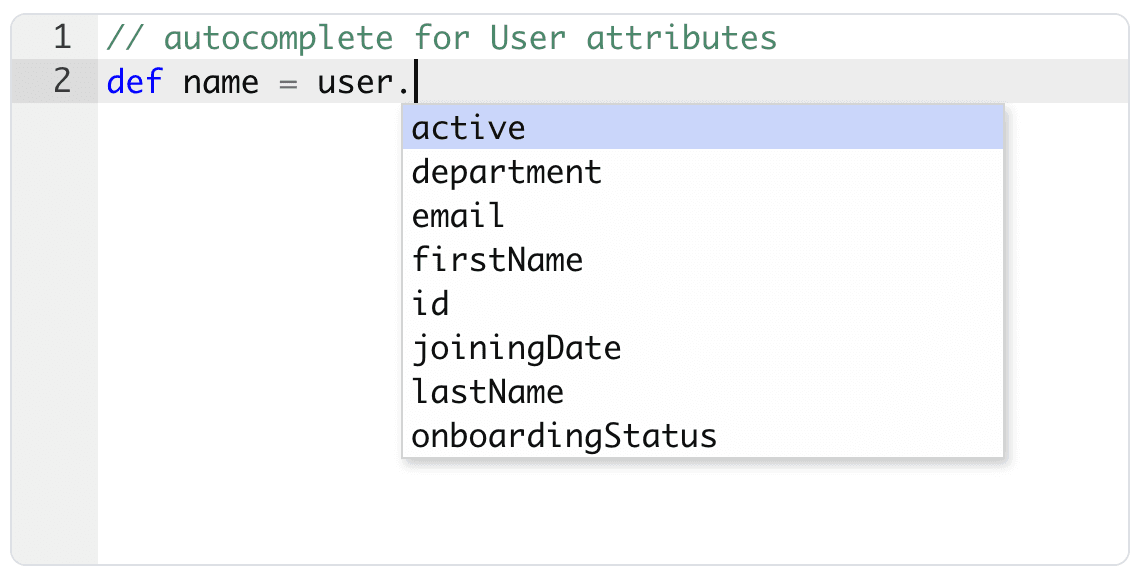
Task: Click after the dot following 'user'
Action: (414, 82)
